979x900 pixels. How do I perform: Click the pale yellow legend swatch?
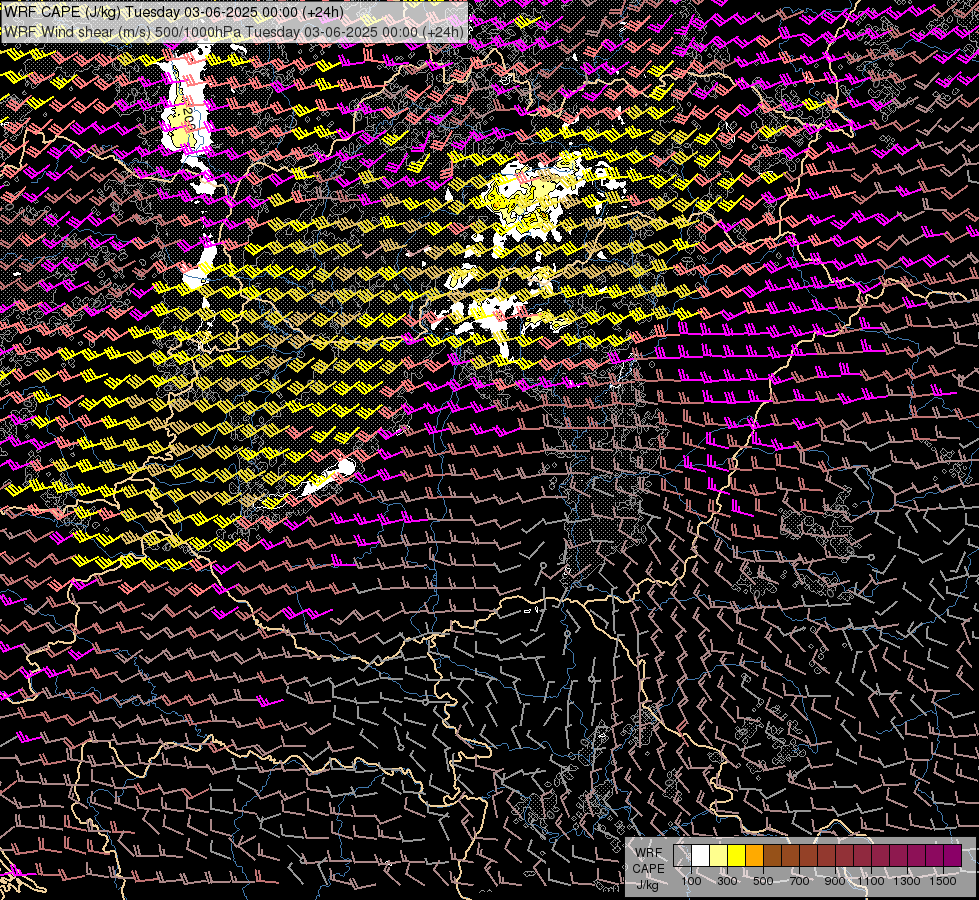coord(719,856)
